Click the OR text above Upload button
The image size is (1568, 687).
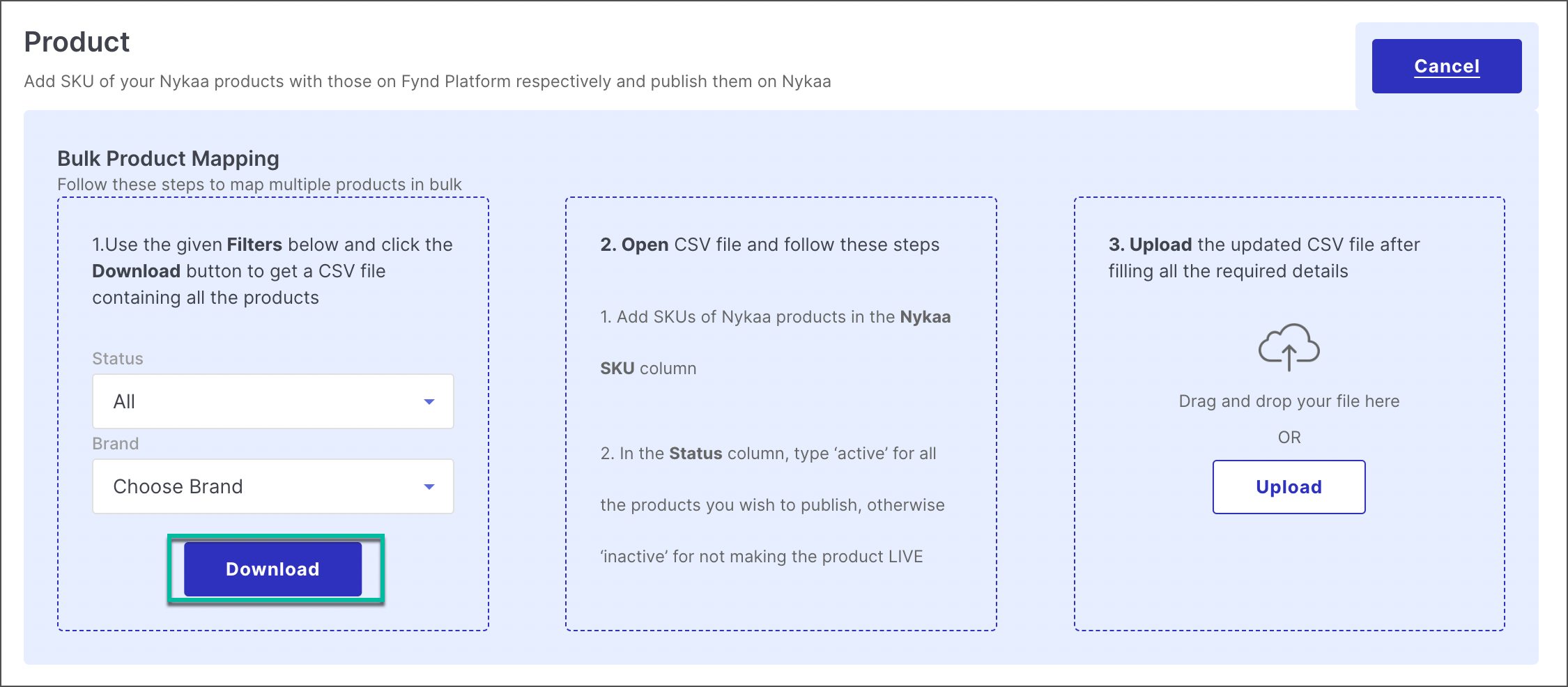click(1289, 437)
